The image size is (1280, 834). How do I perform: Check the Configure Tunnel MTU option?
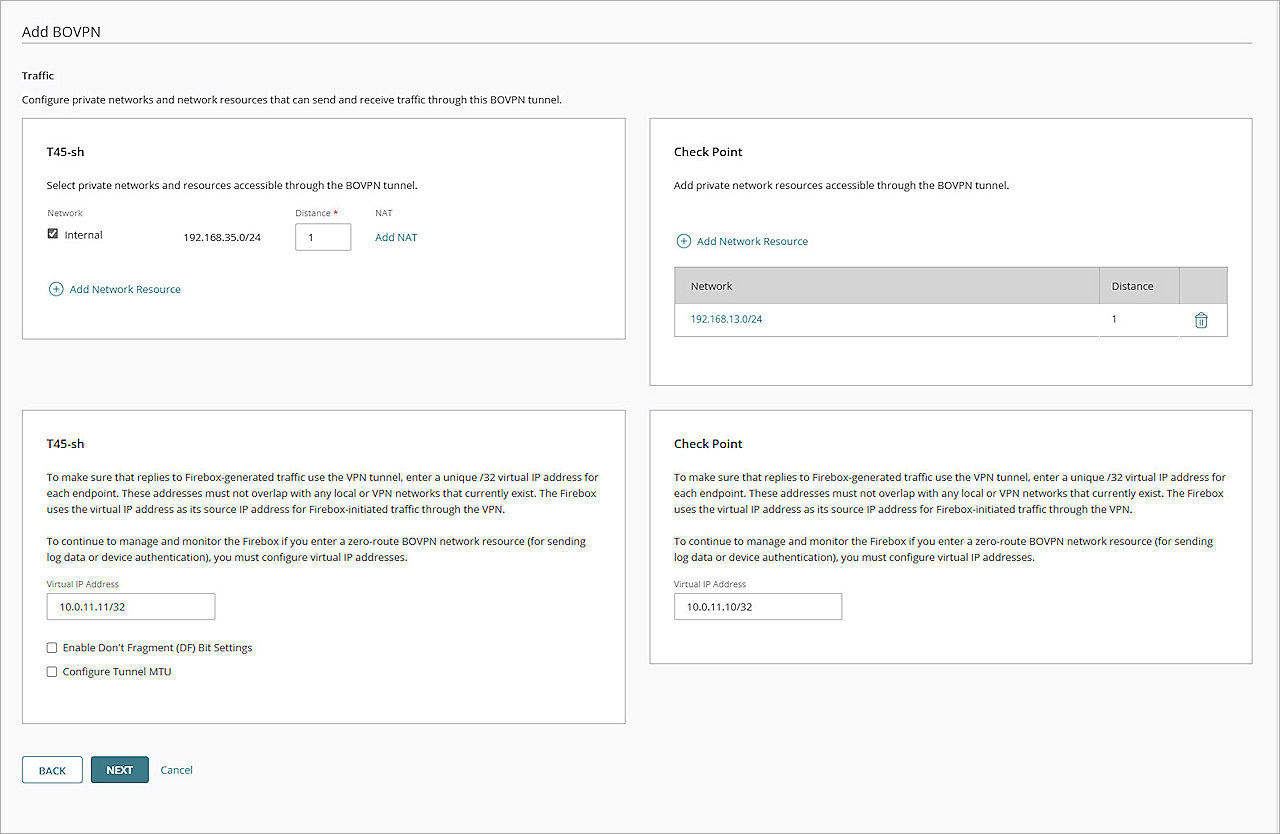(52, 672)
